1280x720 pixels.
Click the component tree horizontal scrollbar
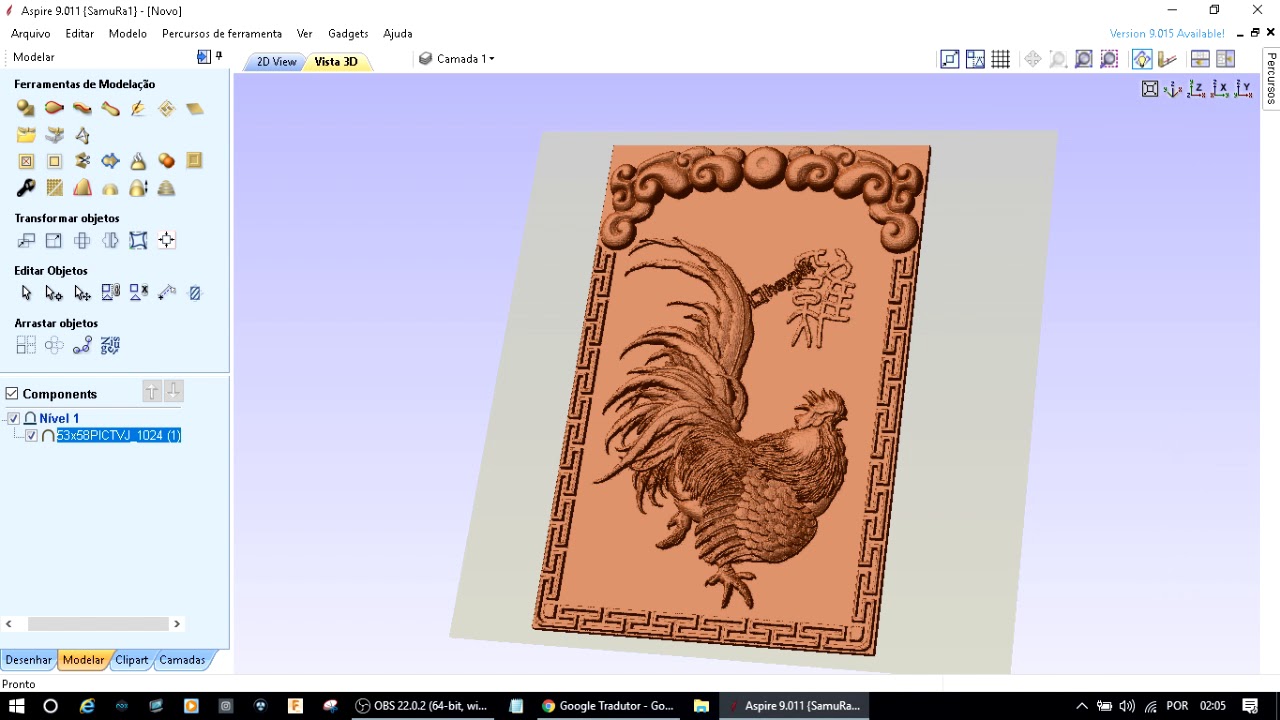click(98, 624)
